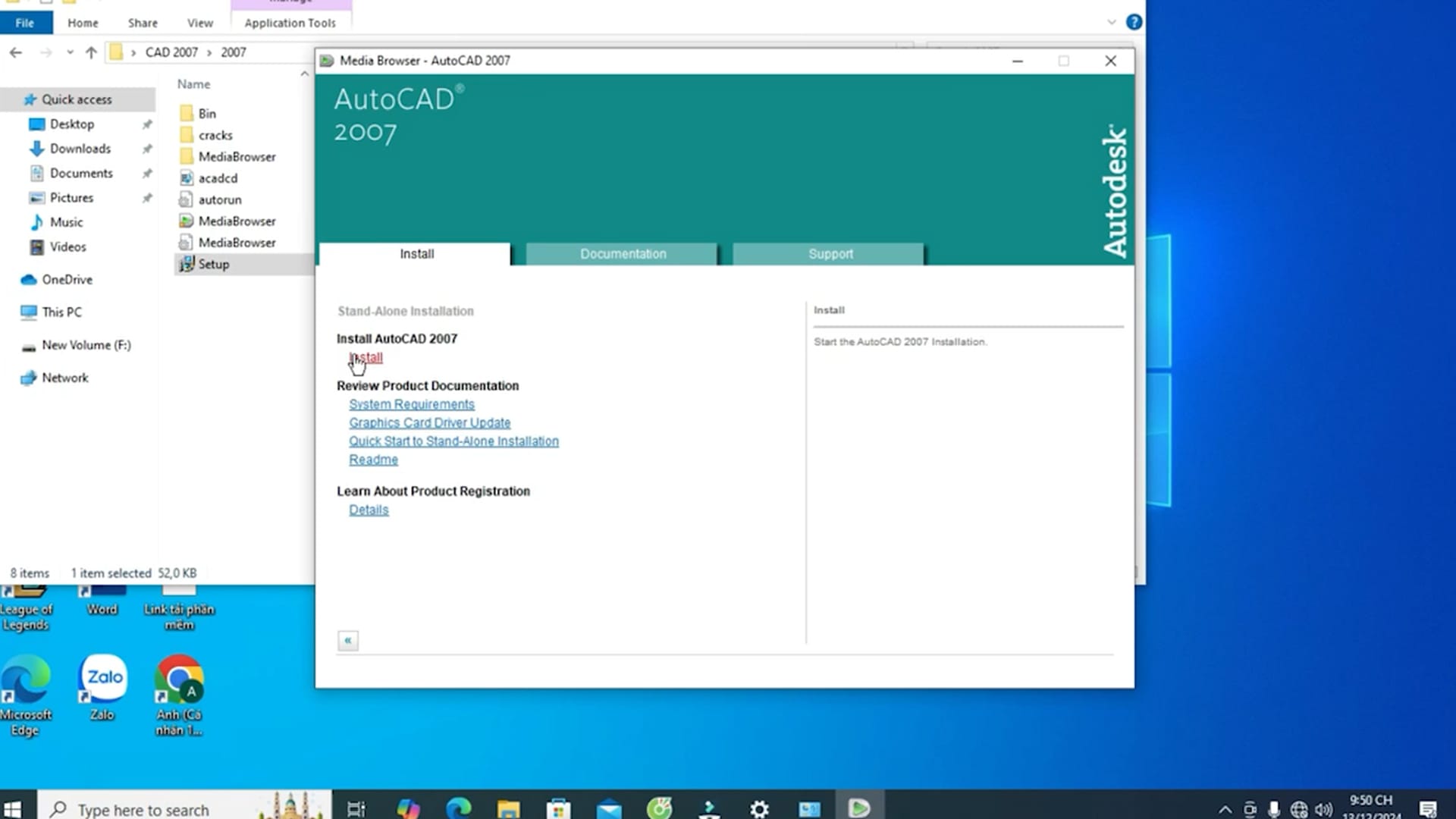This screenshot has width=1456, height=819.
Task: Click the Name column header
Action: click(x=193, y=84)
